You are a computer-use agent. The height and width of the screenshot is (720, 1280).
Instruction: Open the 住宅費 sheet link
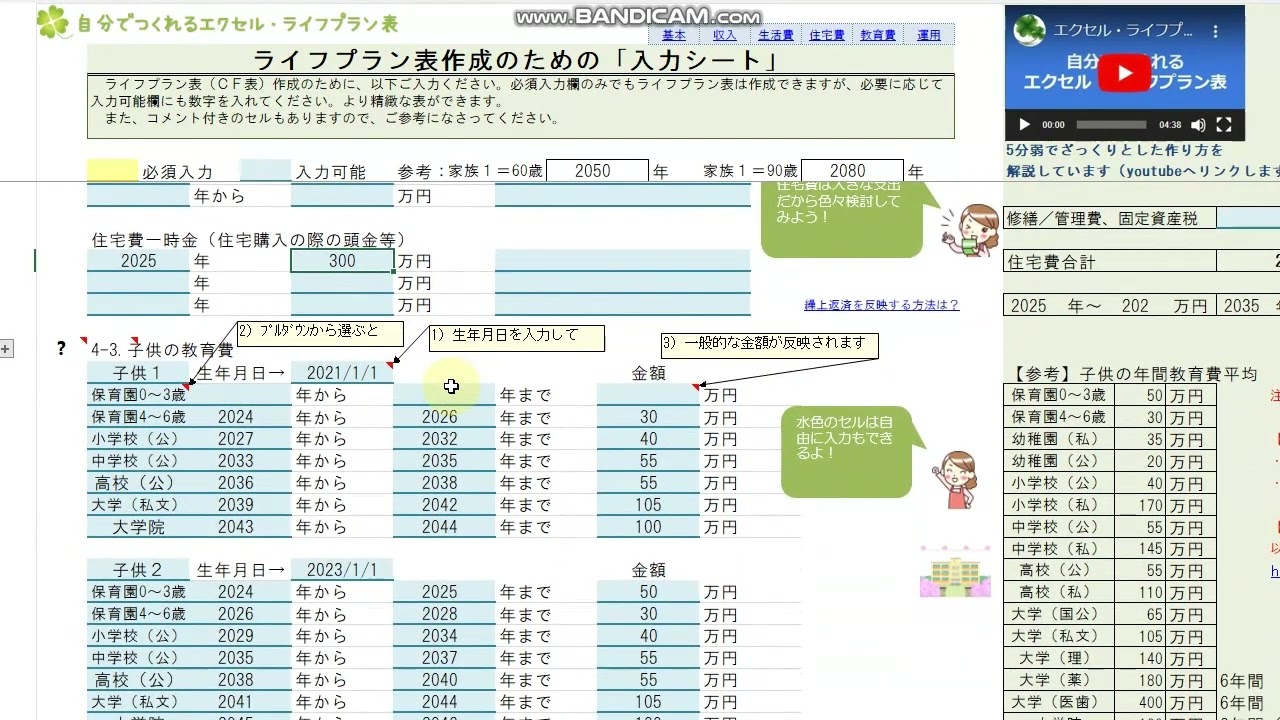click(826, 34)
